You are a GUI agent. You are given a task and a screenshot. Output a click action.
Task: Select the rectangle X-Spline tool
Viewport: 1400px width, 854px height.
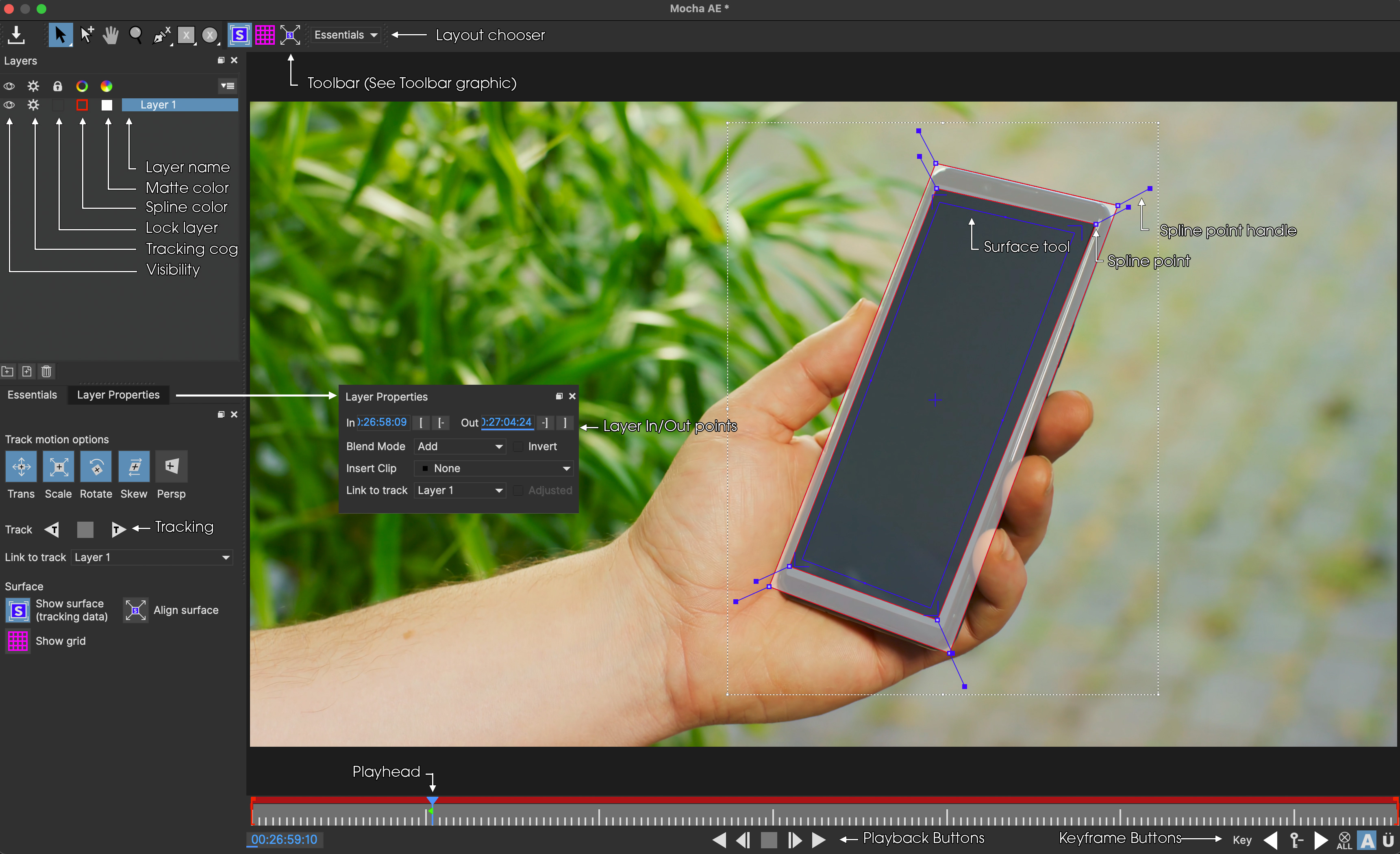pyautogui.click(x=186, y=35)
